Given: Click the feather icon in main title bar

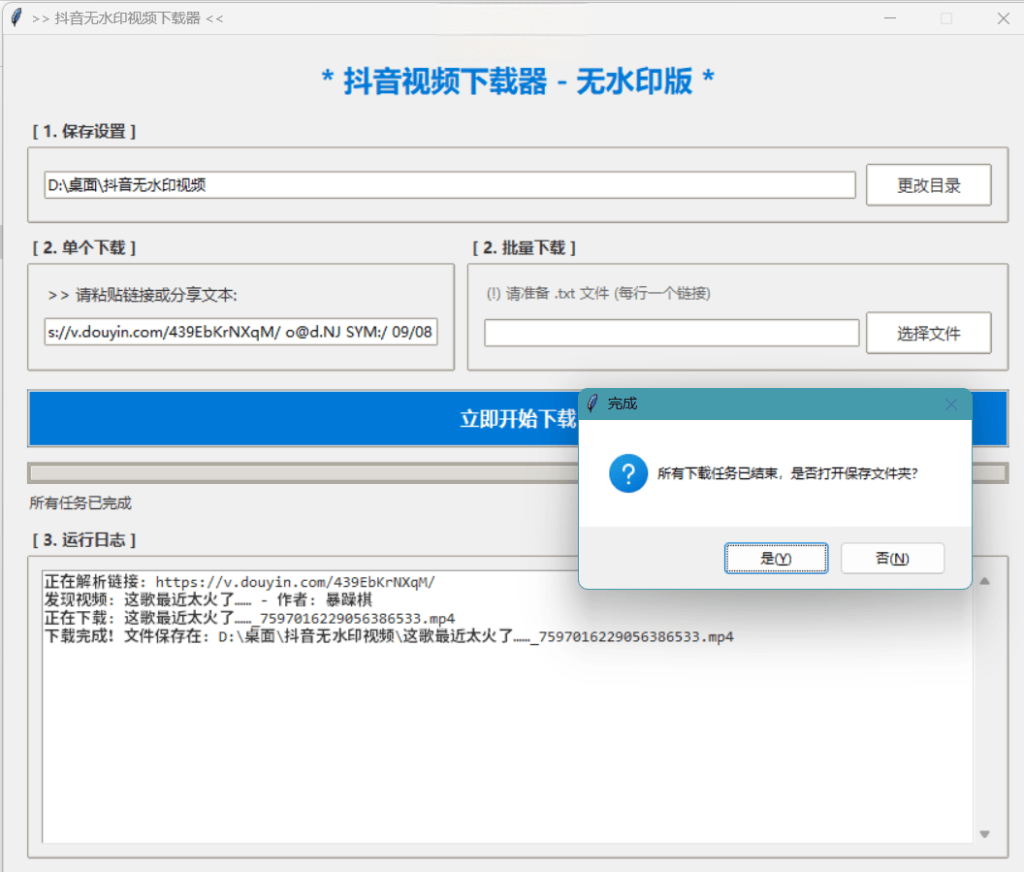Looking at the screenshot, I should 16,18.
